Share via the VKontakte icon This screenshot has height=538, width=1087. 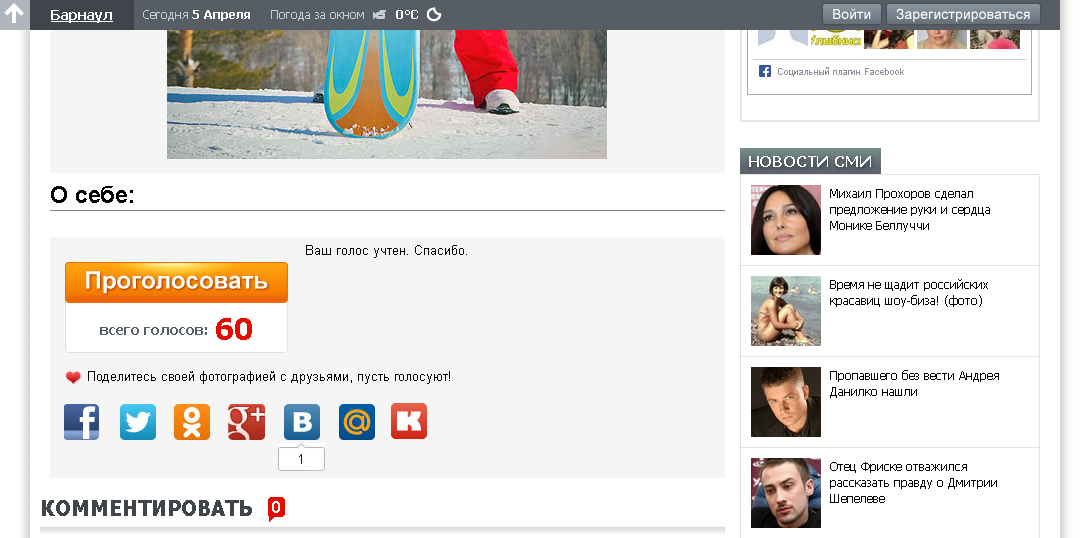302,422
